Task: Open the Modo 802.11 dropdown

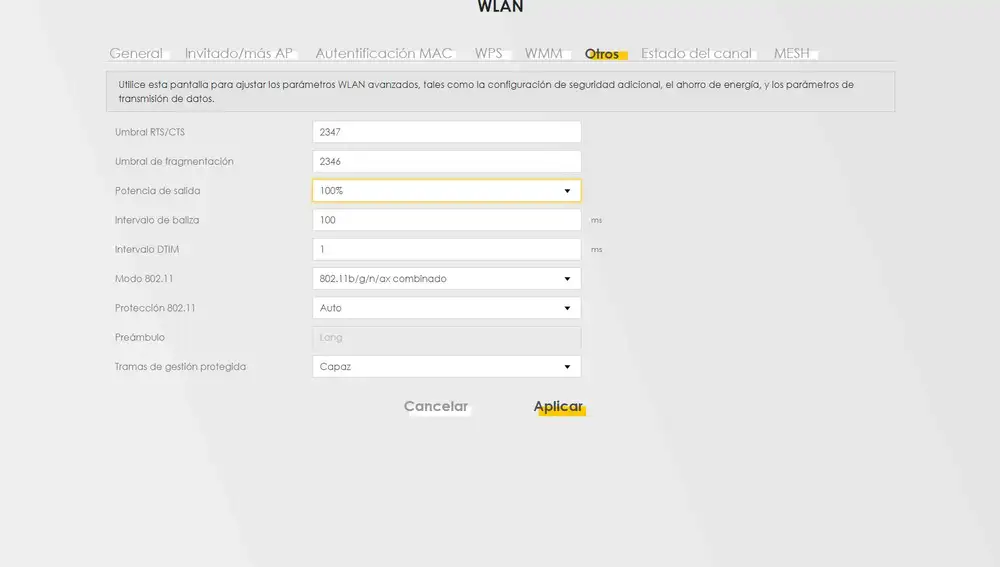Action: click(x=446, y=279)
